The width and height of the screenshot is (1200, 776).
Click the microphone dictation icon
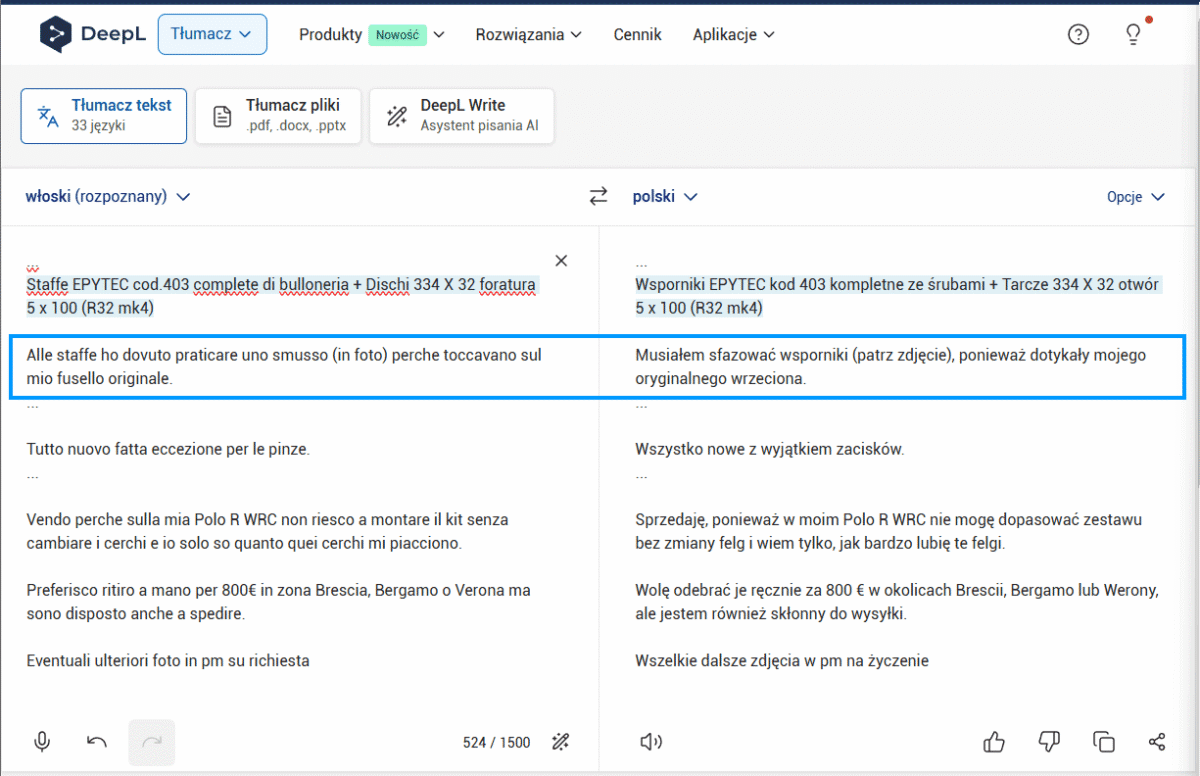[x=42, y=742]
